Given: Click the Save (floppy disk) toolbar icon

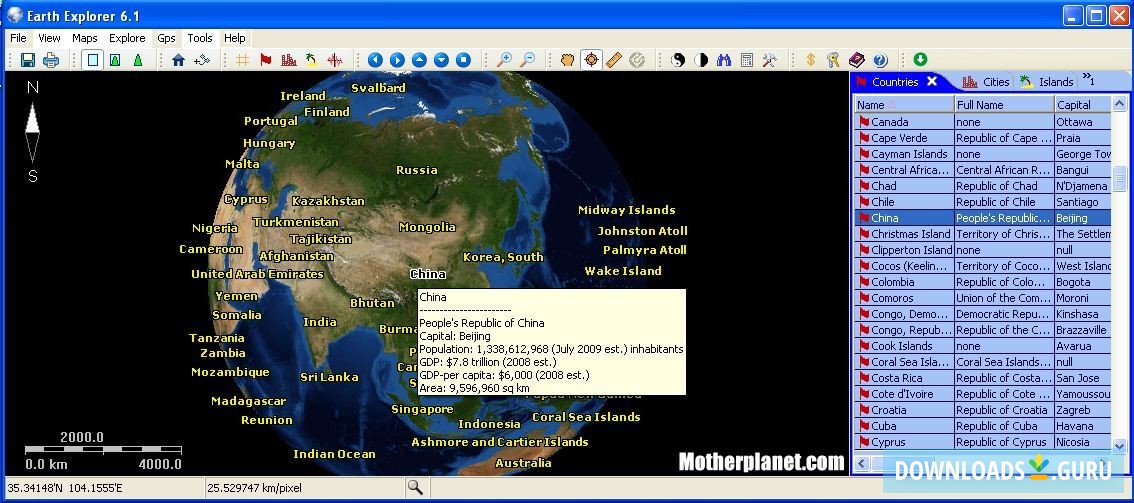Looking at the screenshot, I should (x=28, y=60).
